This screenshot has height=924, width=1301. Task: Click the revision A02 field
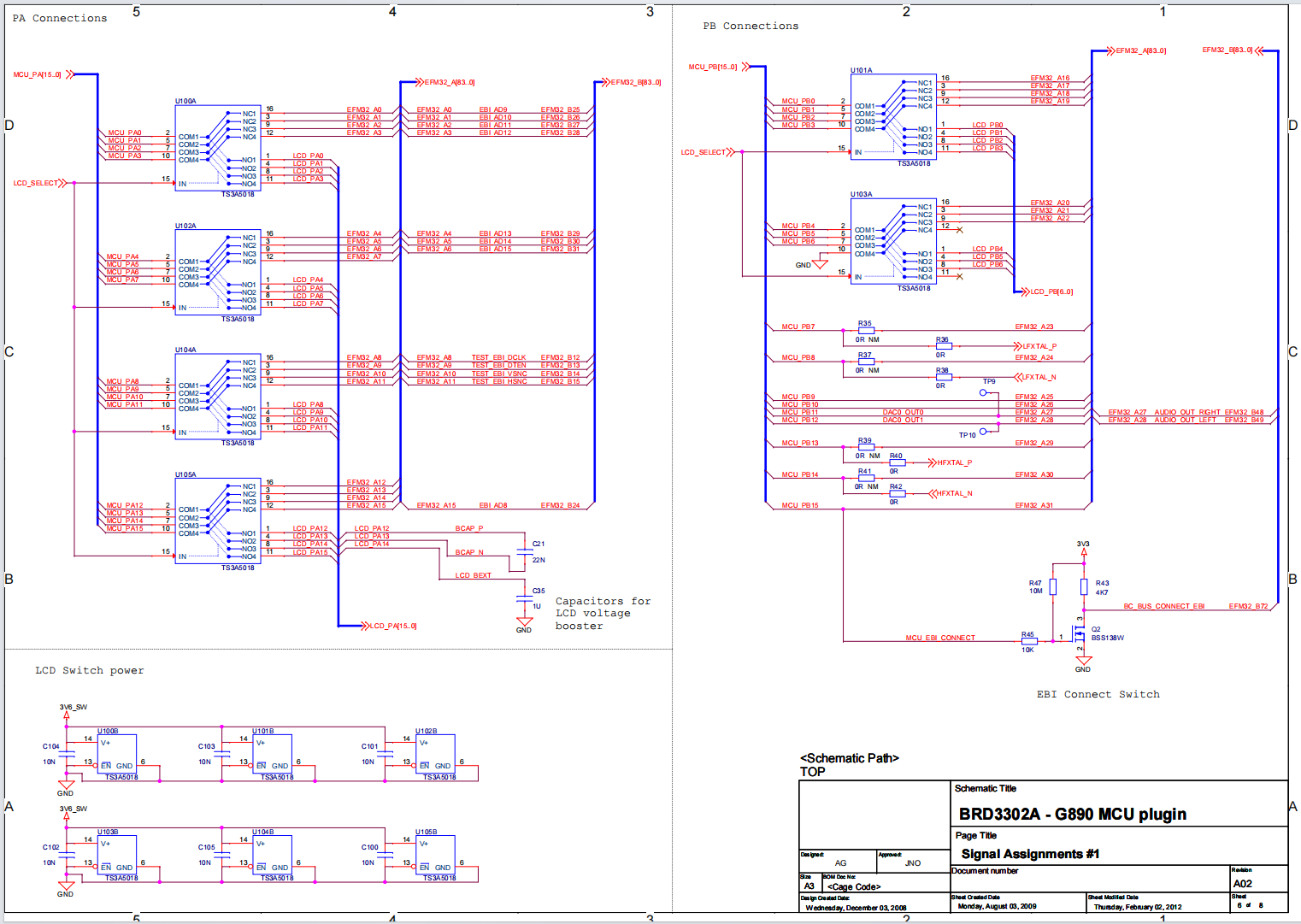[1242, 884]
